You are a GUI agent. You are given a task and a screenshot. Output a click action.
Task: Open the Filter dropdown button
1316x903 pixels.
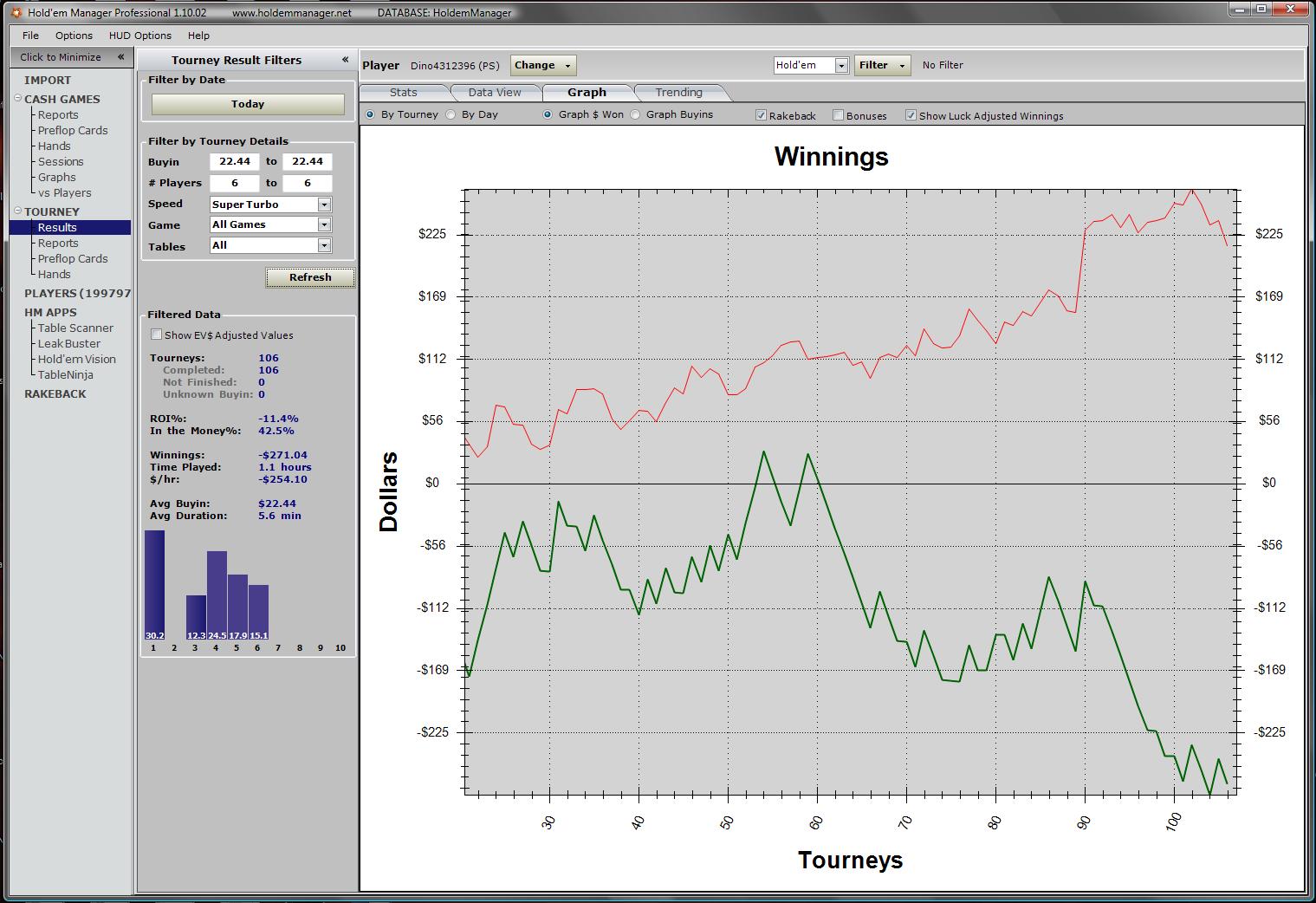tap(882, 65)
